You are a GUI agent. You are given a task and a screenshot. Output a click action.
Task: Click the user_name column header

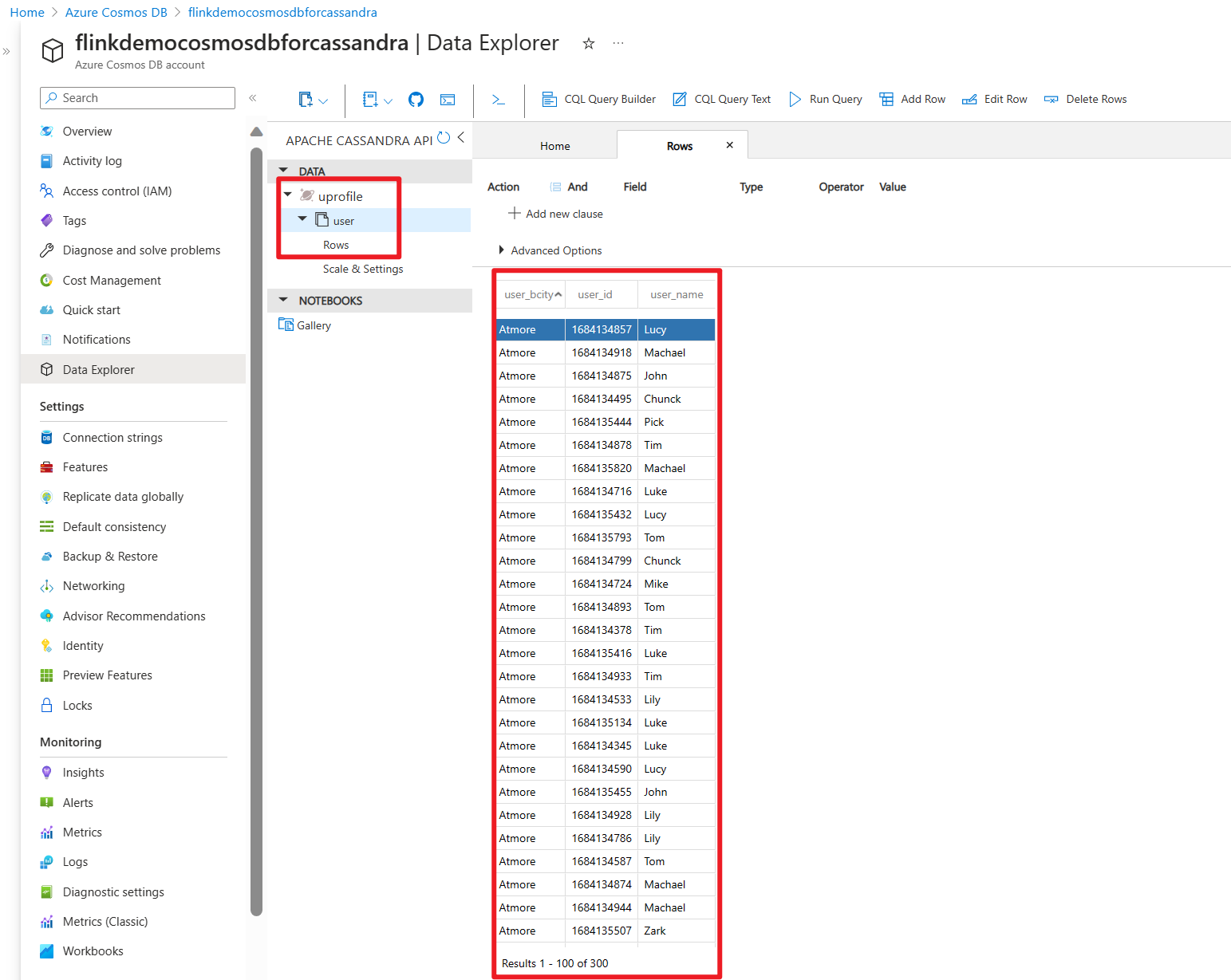click(677, 294)
